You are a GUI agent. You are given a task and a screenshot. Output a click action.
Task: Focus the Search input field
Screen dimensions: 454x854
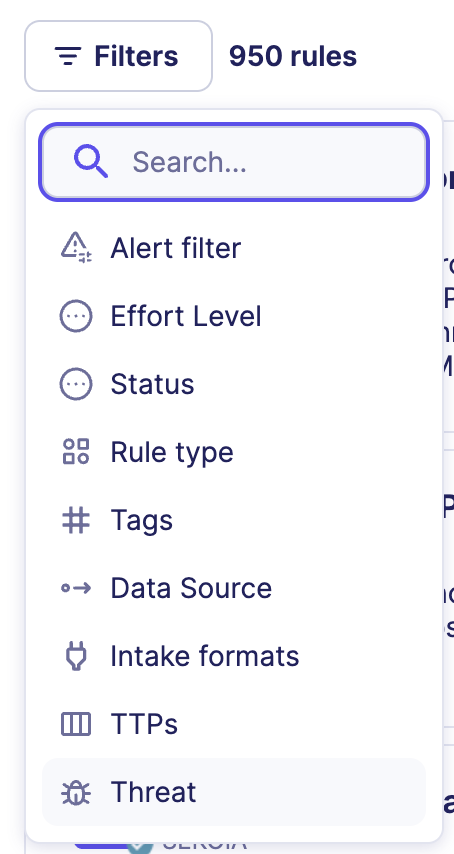pos(234,162)
